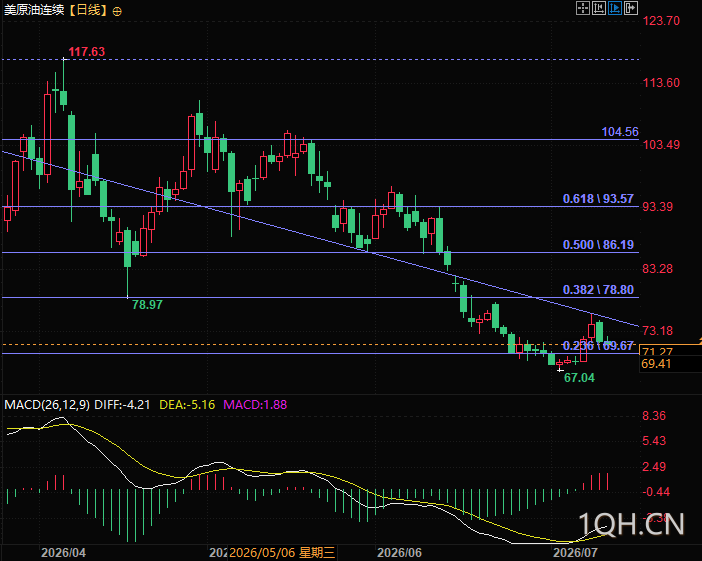Click the 78.97 swing low label
Screen dimensions: 702x561
click(147, 305)
